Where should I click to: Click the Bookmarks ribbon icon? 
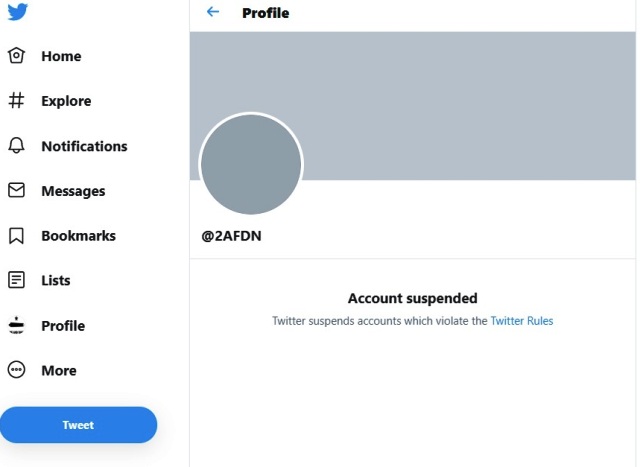pos(16,236)
